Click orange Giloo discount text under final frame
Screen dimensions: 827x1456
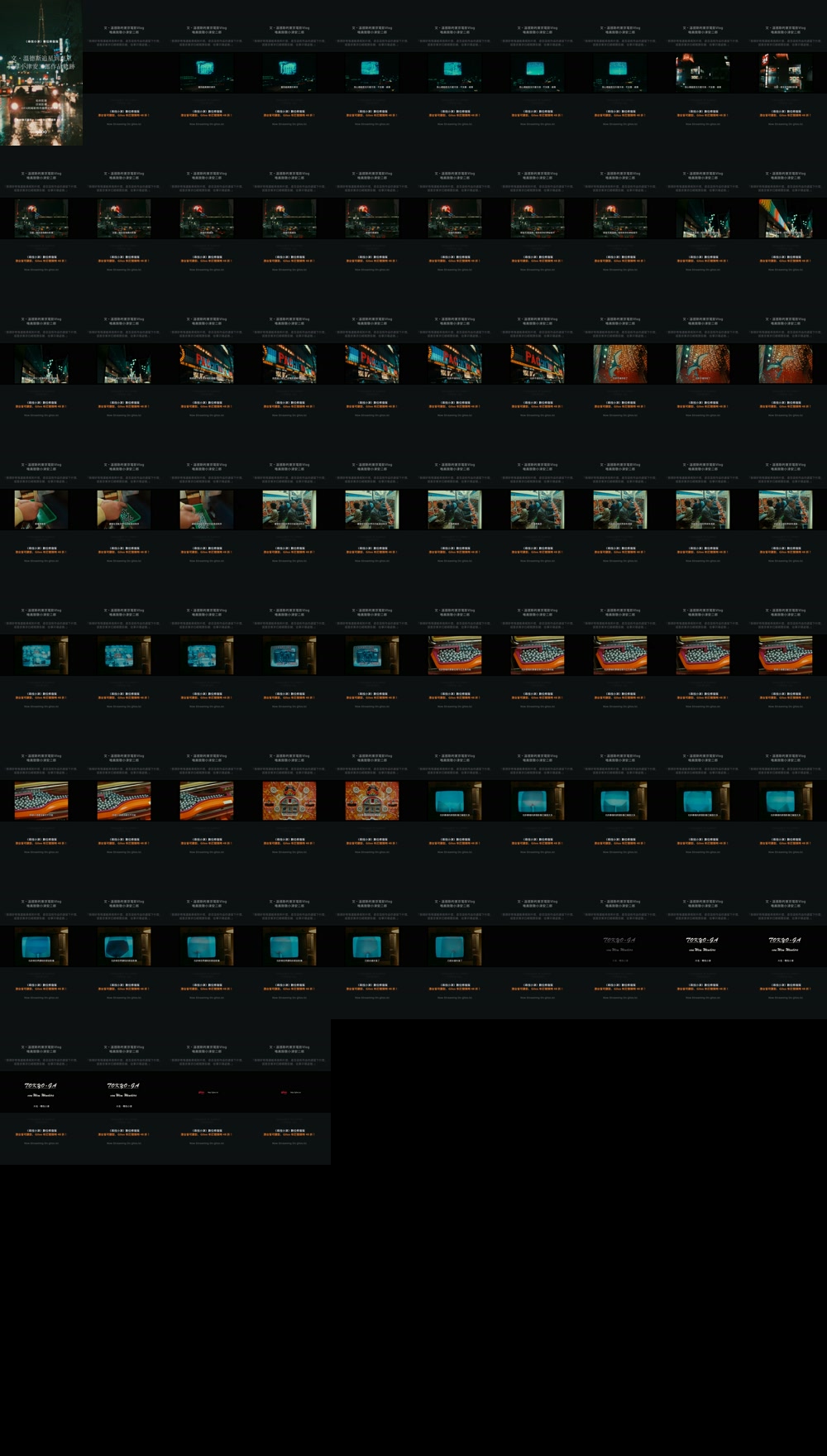coord(289,1134)
